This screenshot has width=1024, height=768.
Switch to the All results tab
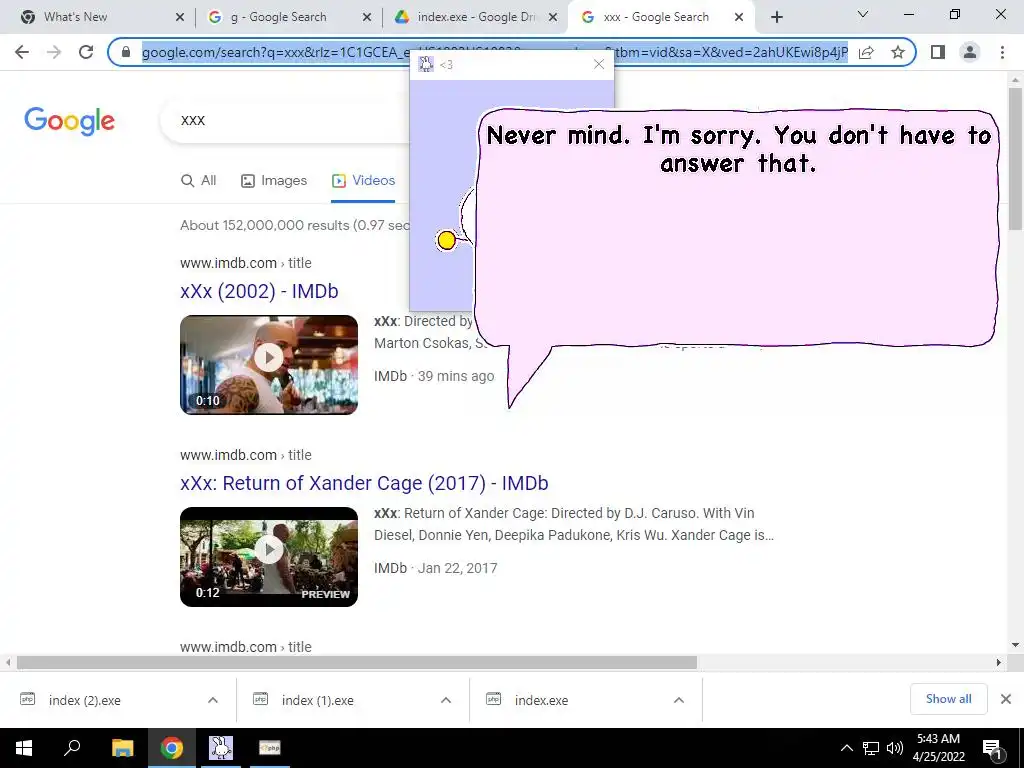click(199, 181)
